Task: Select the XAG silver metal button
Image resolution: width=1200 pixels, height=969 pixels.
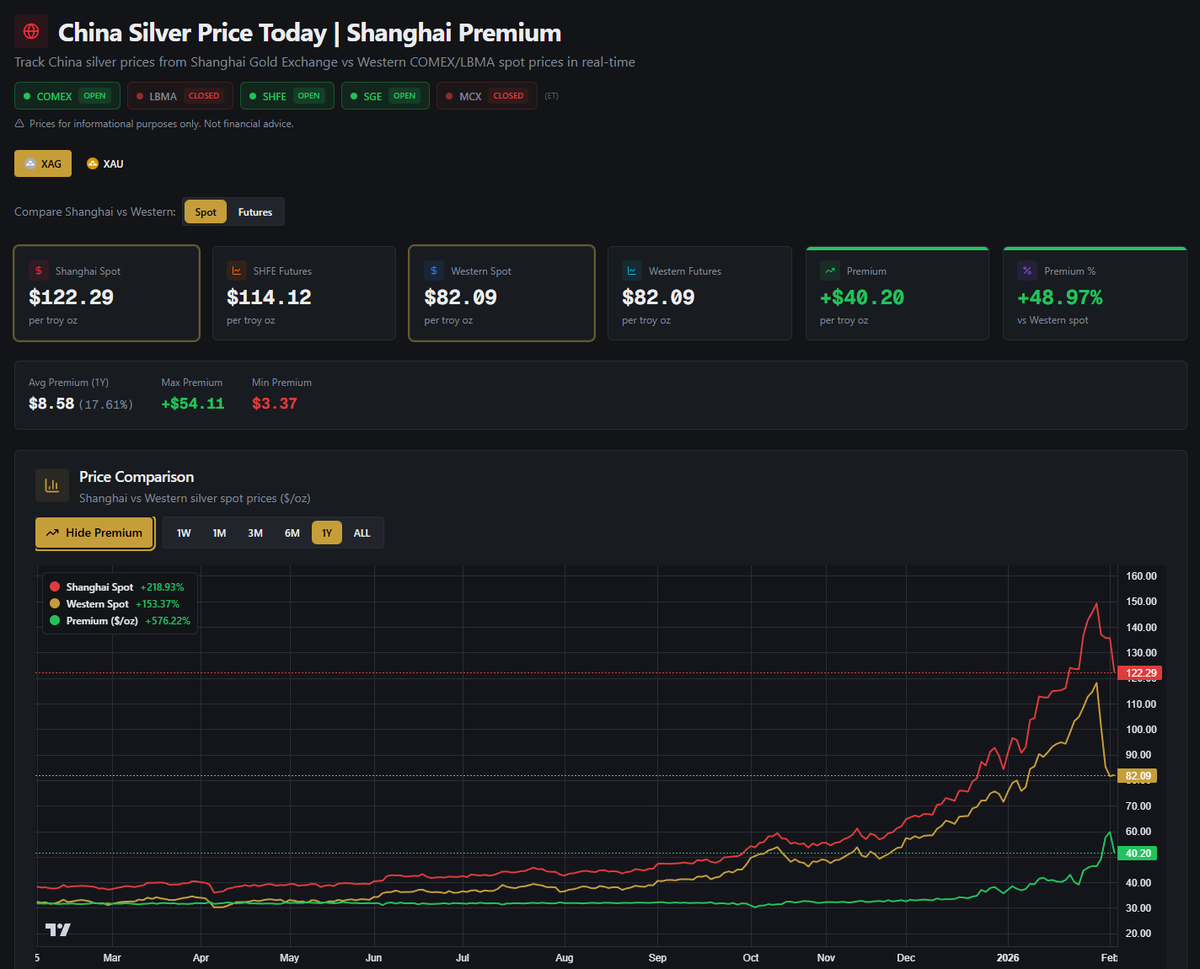Action: pyautogui.click(x=43, y=163)
